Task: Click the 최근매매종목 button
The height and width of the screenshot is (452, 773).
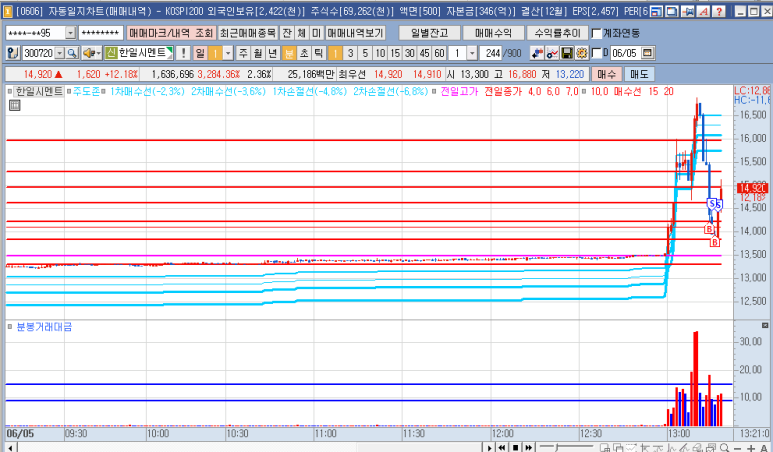Action: pyautogui.click(x=248, y=33)
